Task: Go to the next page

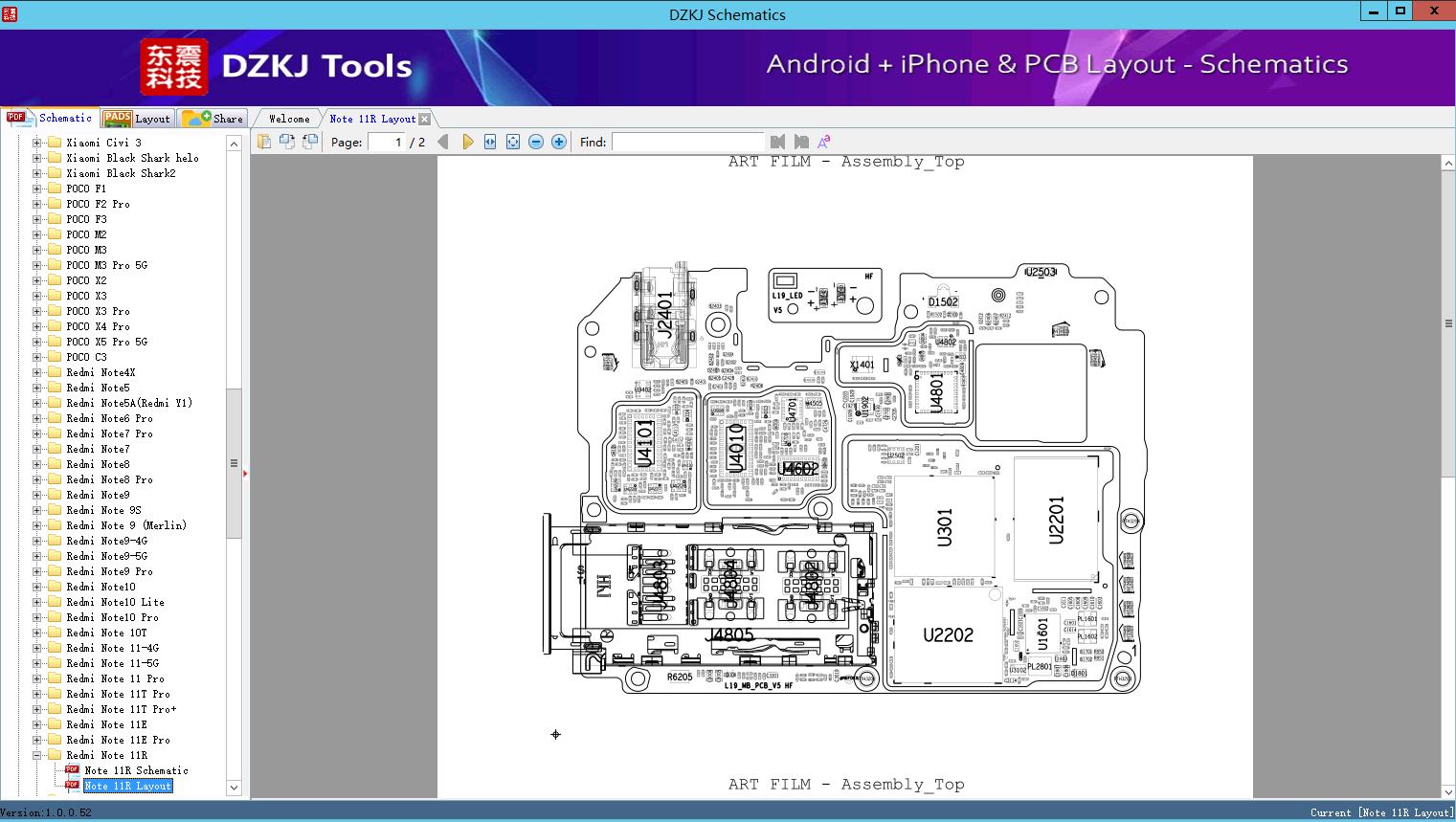Action: 467,142
